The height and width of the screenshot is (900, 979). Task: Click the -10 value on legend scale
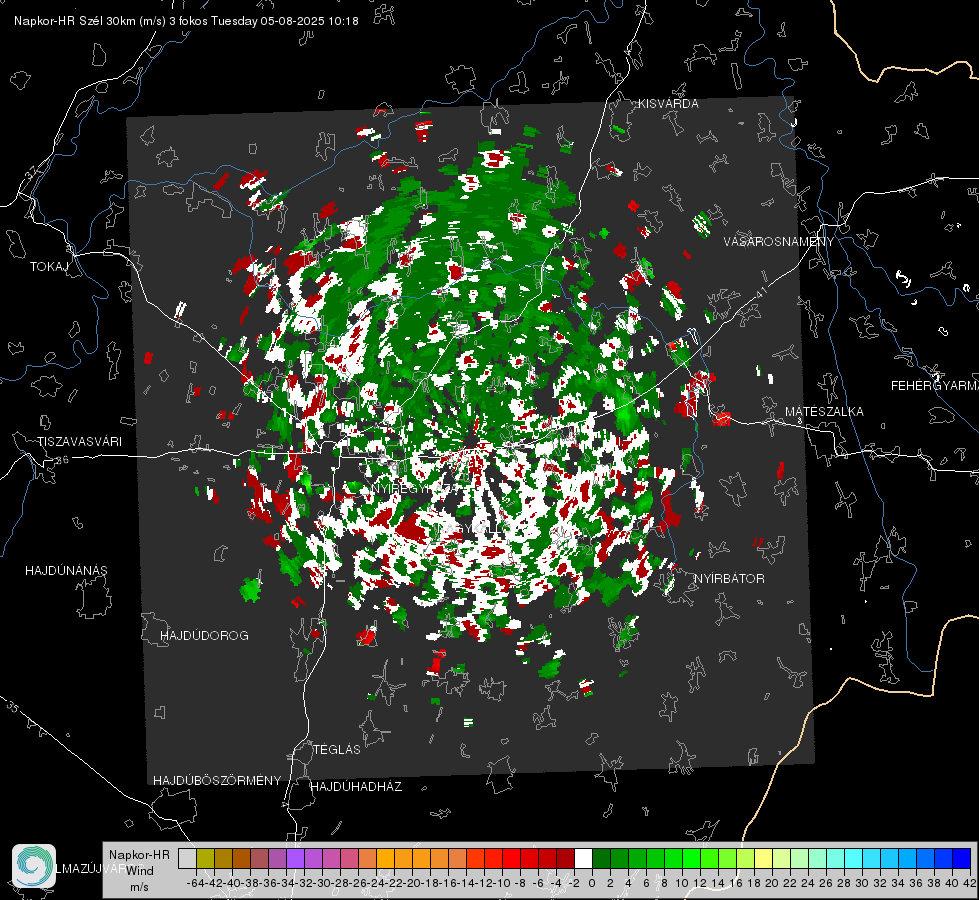click(x=502, y=883)
